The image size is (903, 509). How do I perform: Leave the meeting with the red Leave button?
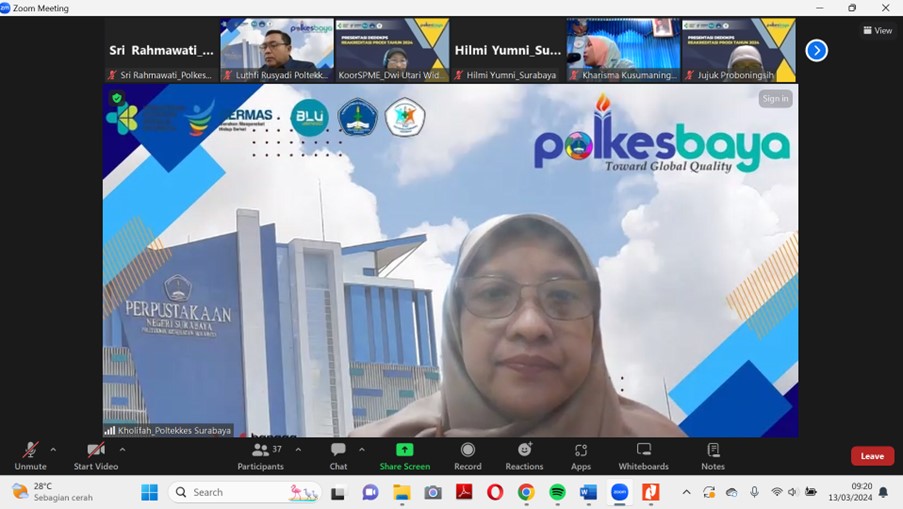coord(872,456)
